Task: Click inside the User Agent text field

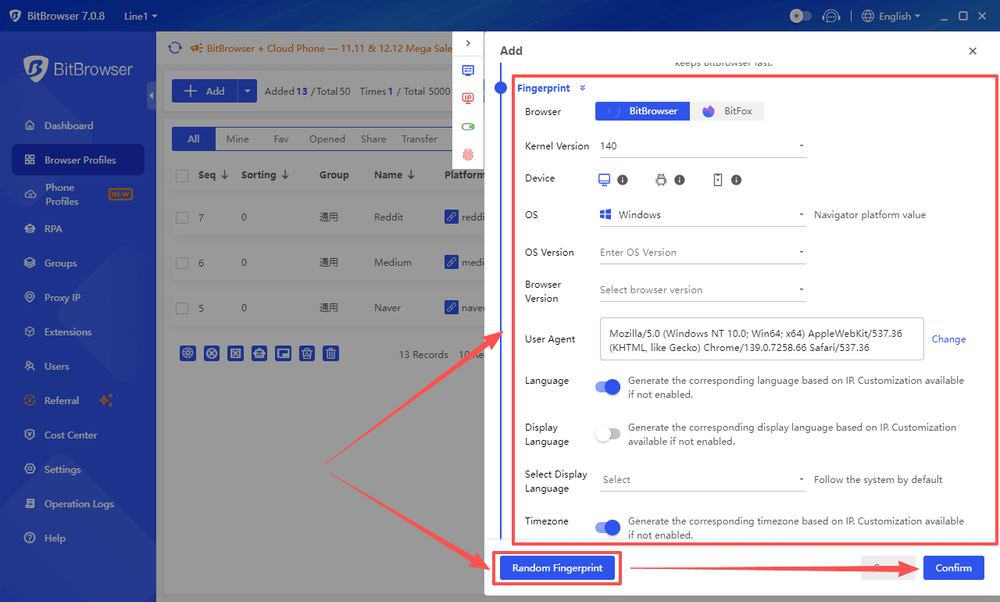Action: [x=760, y=339]
